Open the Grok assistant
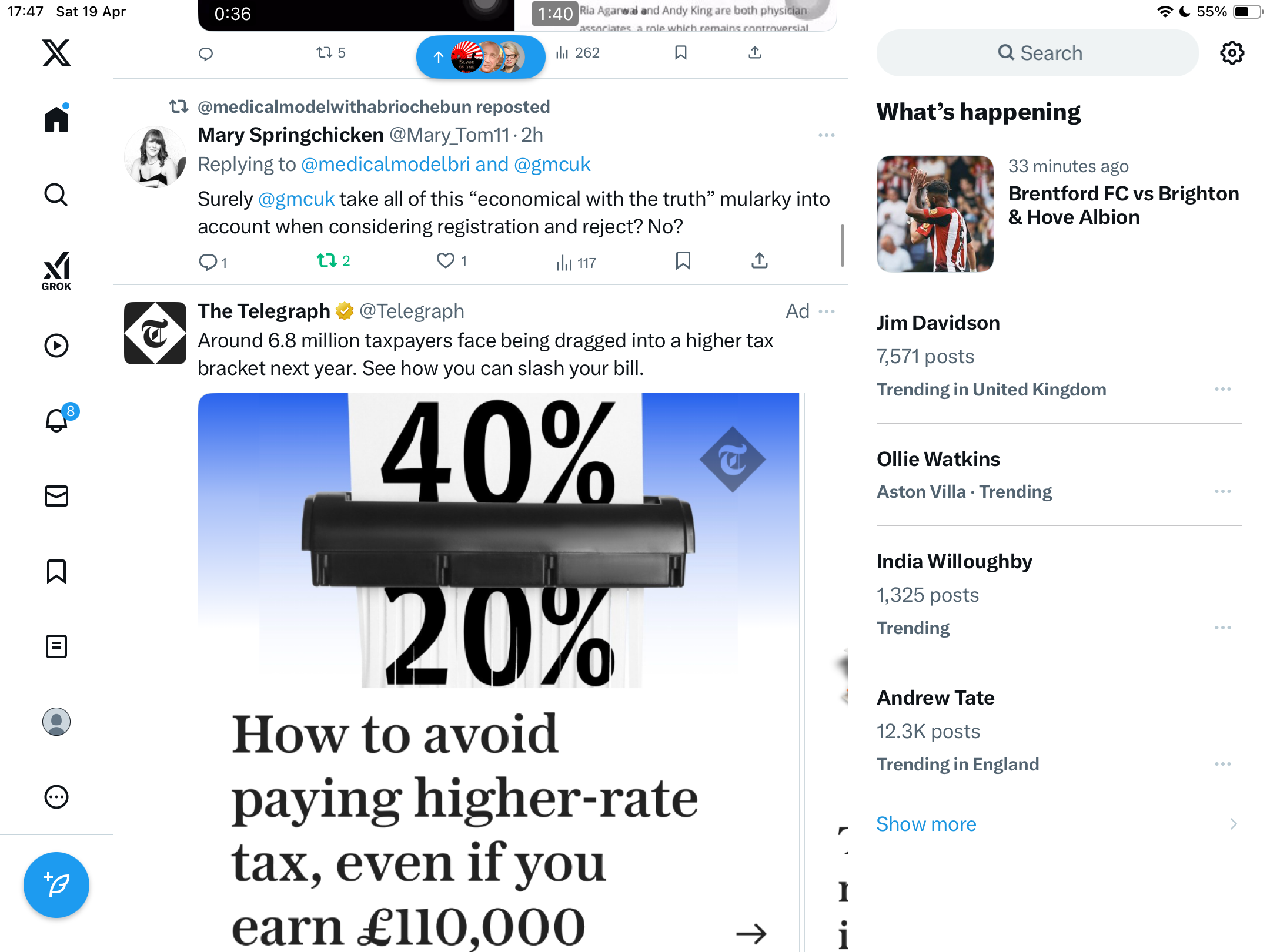The width and height of the screenshot is (1270, 952). coord(56,271)
